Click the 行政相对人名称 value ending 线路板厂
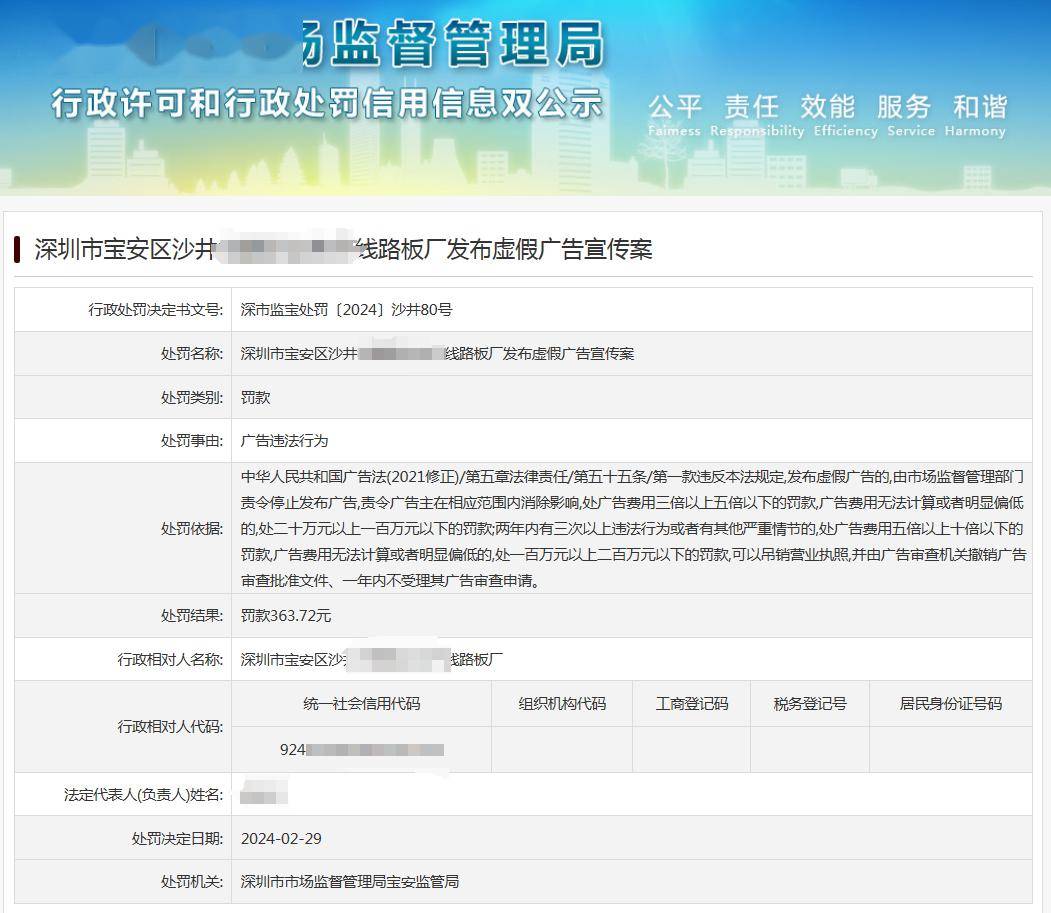The width and height of the screenshot is (1051, 913). point(372,660)
